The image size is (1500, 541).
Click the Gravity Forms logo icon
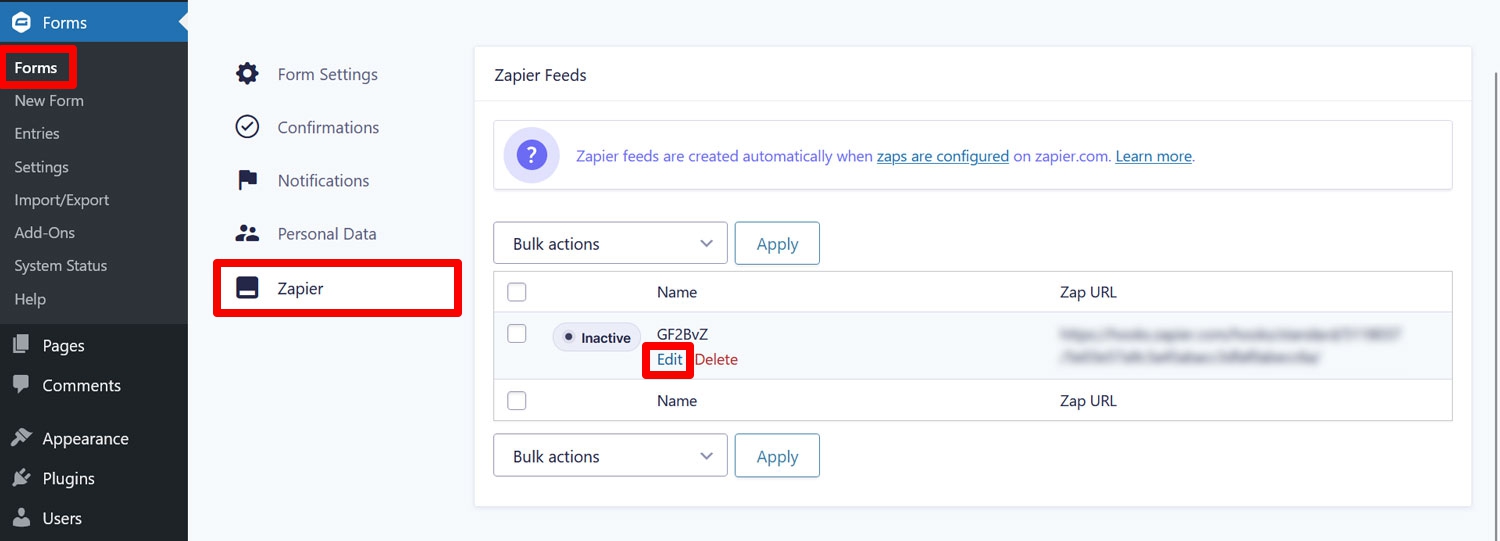(x=21, y=22)
